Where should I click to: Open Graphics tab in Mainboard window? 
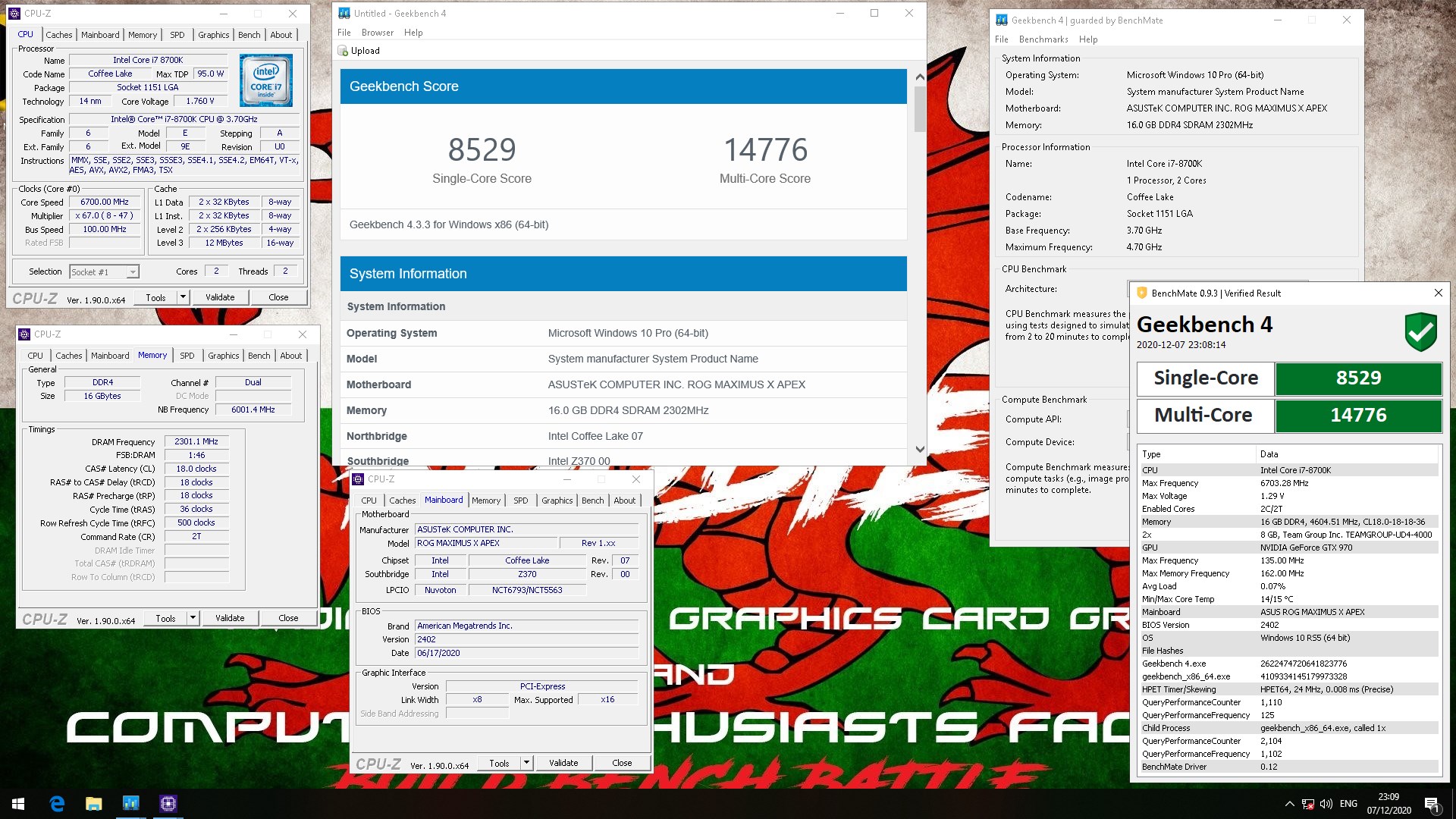click(x=557, y=500)
